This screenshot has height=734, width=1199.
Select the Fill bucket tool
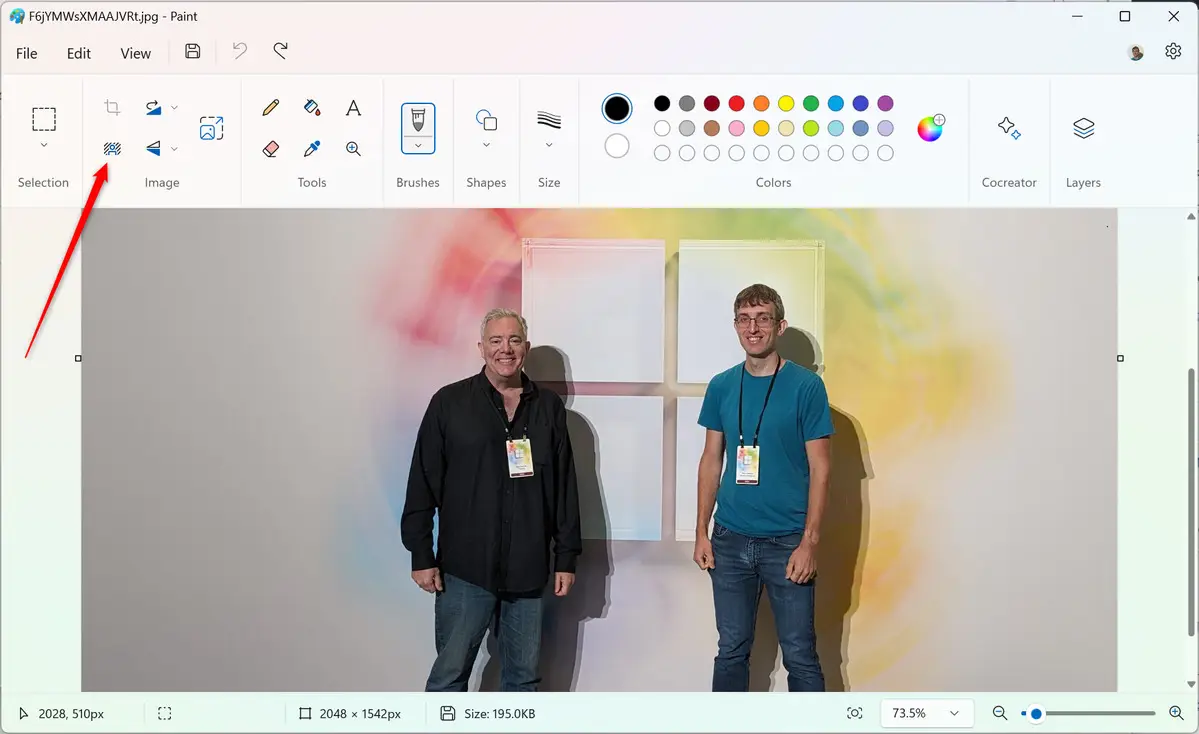(x=312, y=108)
